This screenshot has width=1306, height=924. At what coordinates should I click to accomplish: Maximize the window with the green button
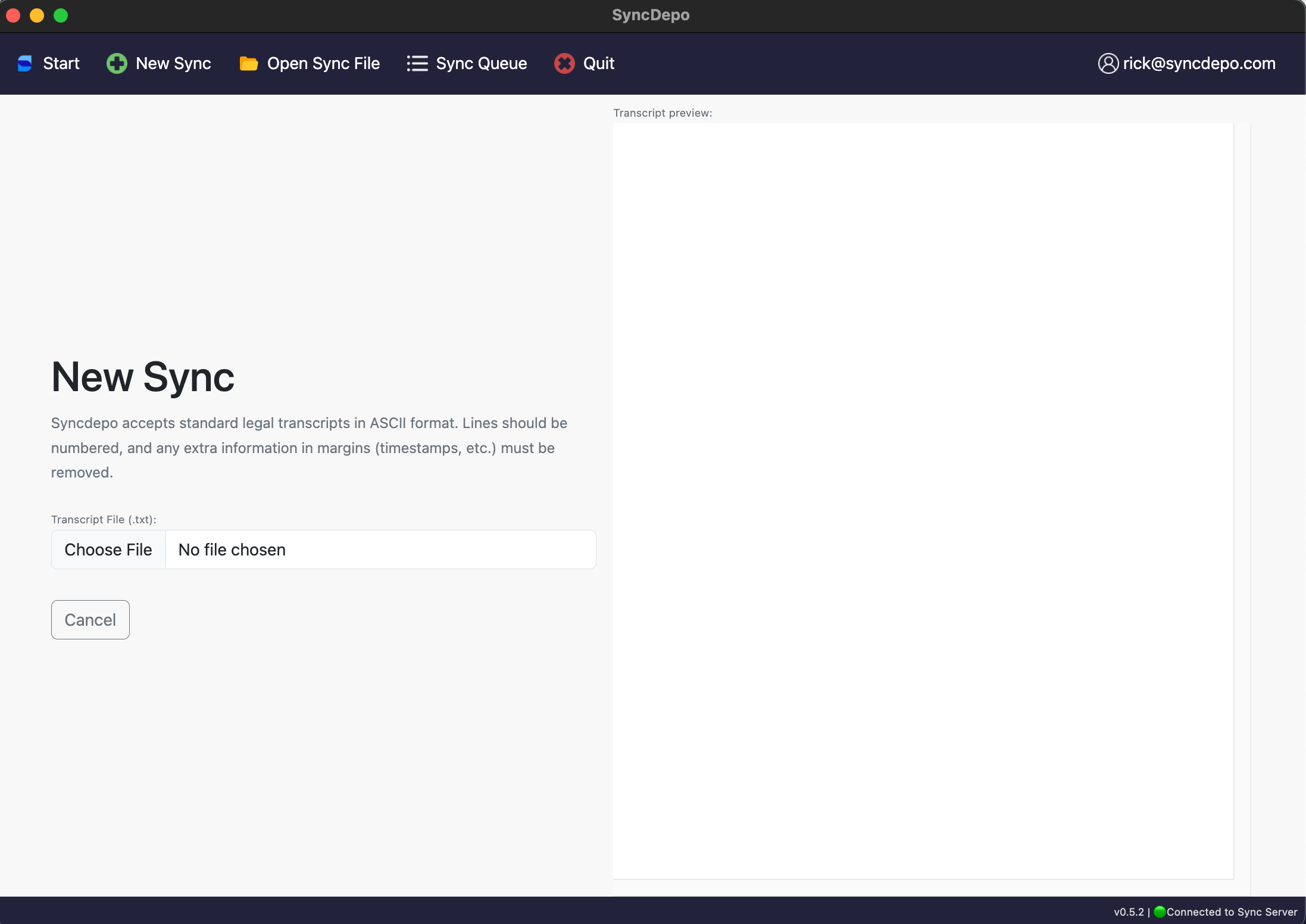tap(61, 15)
